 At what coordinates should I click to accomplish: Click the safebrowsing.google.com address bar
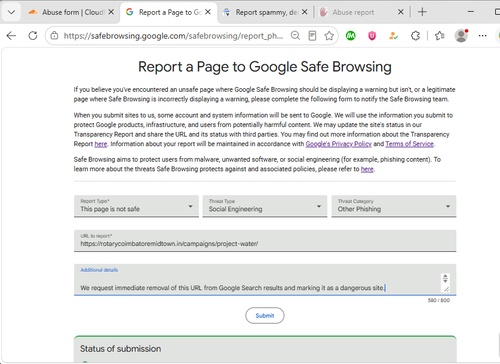click(x=173, y=36)
